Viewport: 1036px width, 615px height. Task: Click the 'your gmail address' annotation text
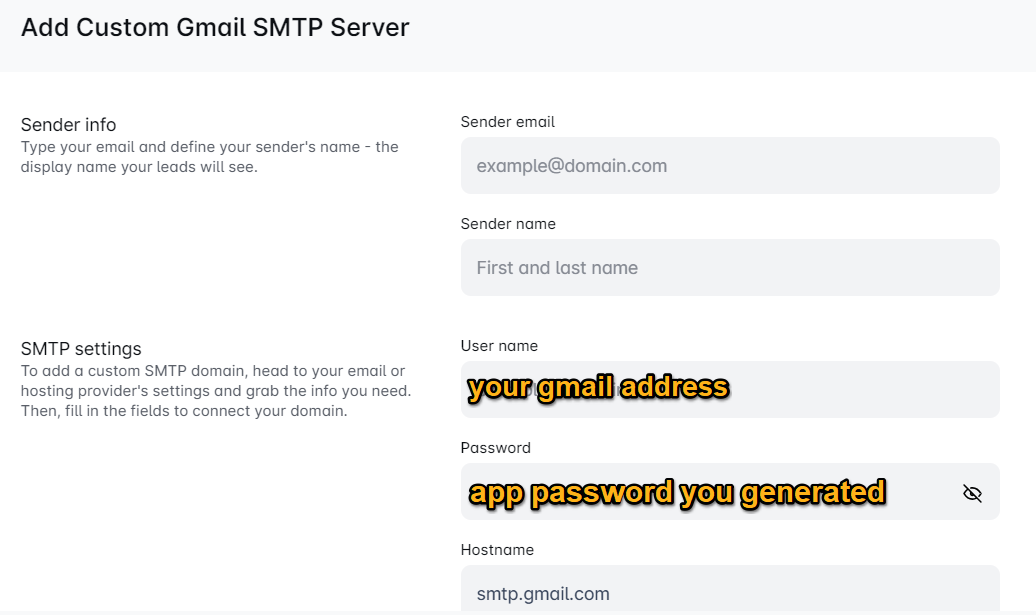598,388
